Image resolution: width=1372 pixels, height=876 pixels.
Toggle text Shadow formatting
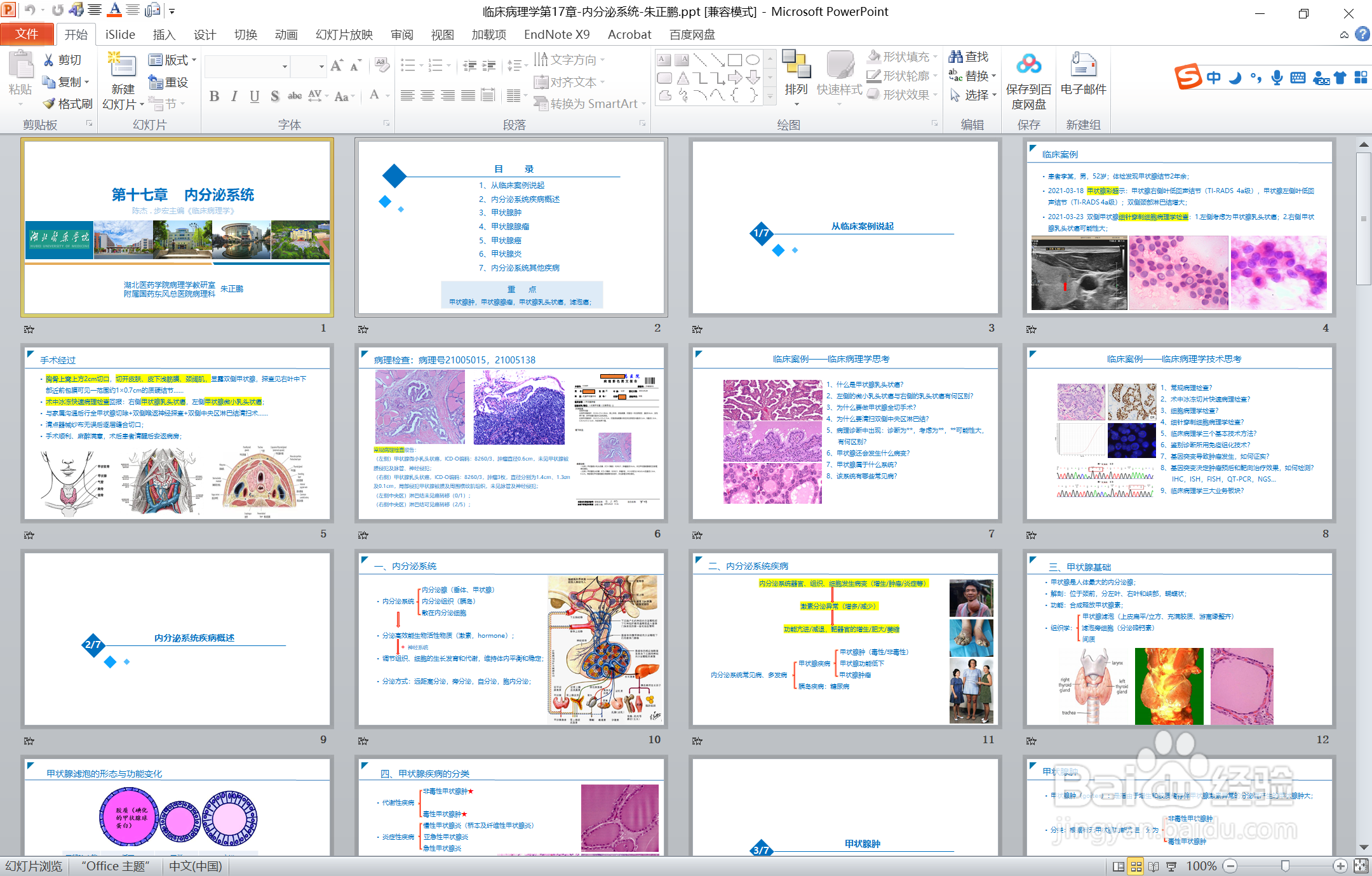(x=275, y=96)
